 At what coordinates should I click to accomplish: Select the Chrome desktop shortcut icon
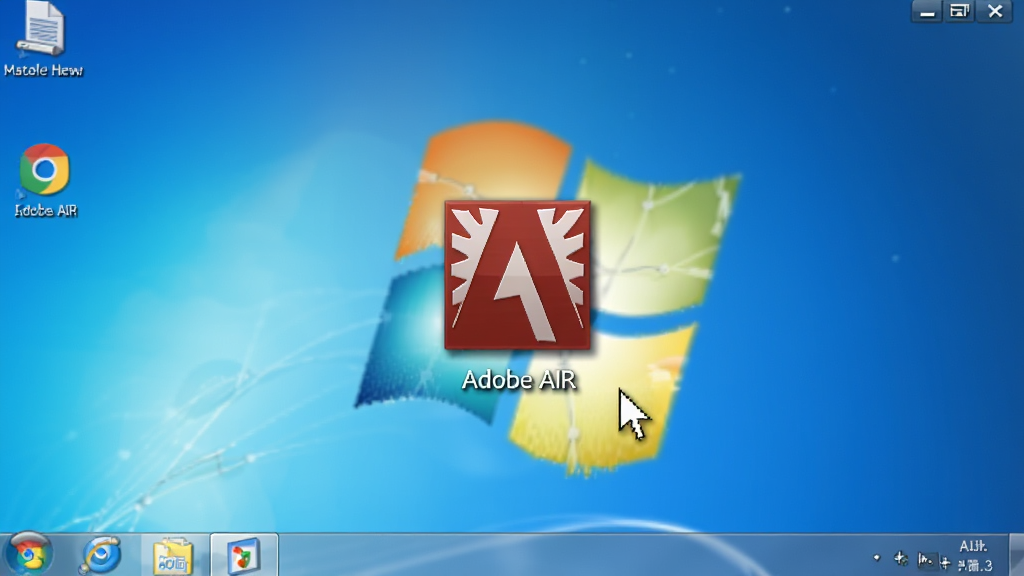(44, 169)
